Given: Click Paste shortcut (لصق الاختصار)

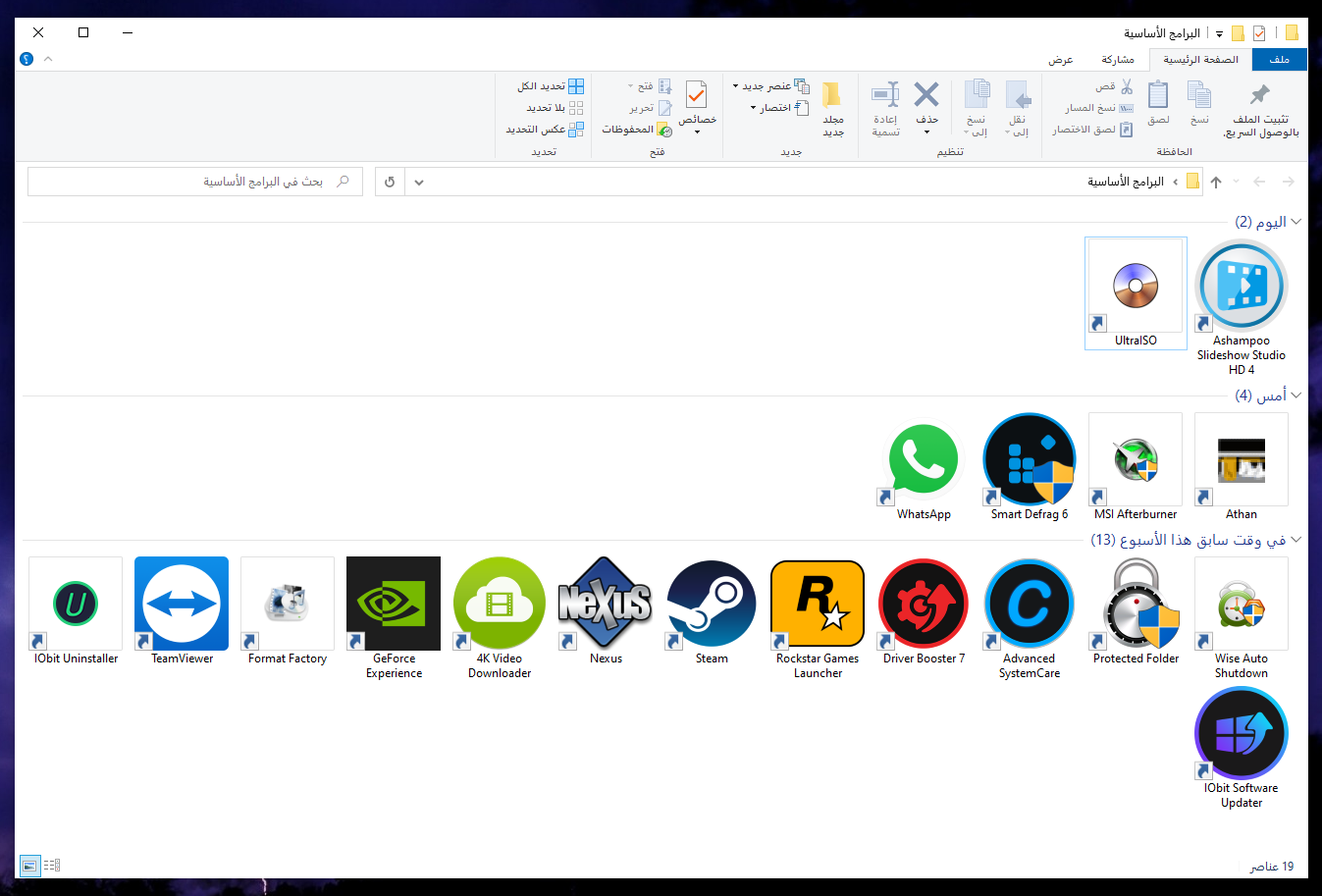Looking at the screenshot, I should (x=1092, y=130).
